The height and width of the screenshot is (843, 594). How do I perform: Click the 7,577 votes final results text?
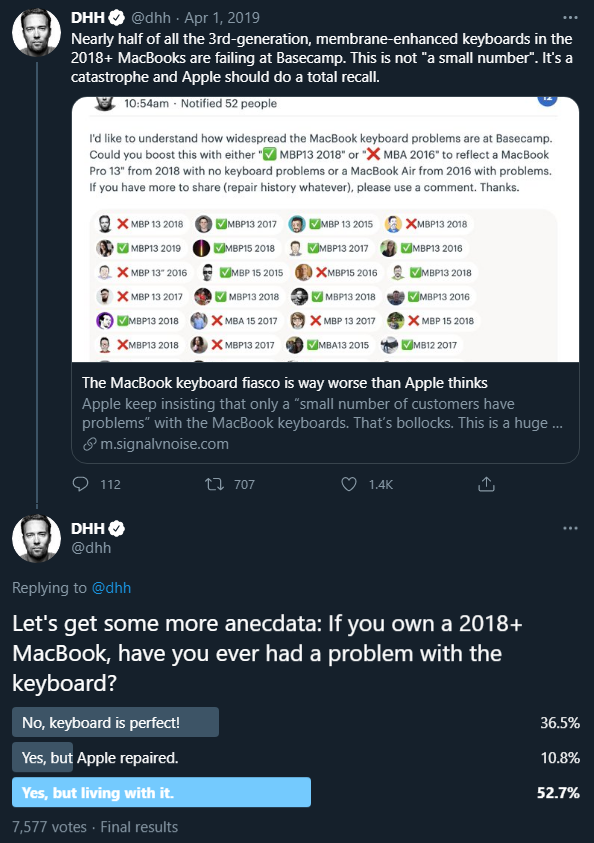pyautogui.click(x=95, y=827)
